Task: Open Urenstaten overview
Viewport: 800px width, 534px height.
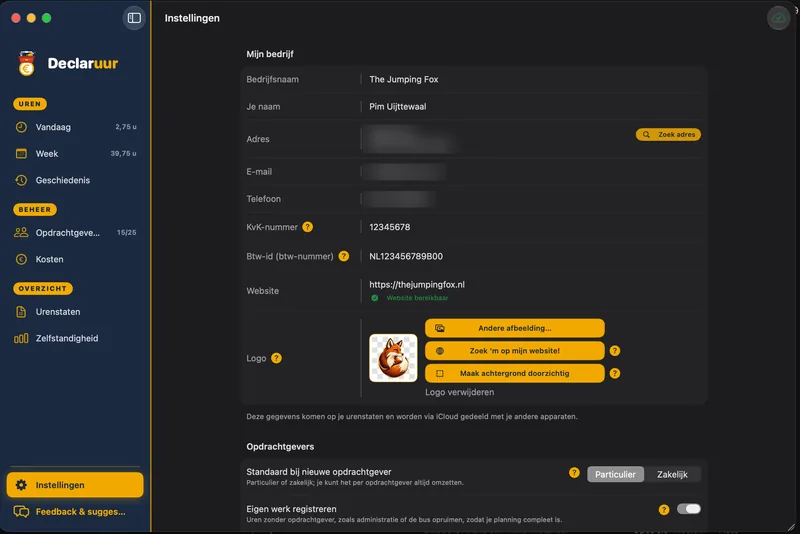Action: 75,312
